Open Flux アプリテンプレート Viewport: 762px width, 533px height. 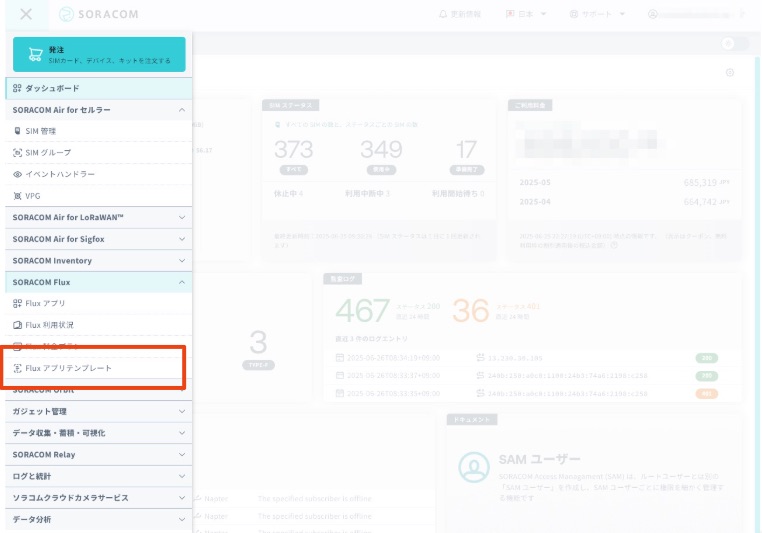[99, 368]
